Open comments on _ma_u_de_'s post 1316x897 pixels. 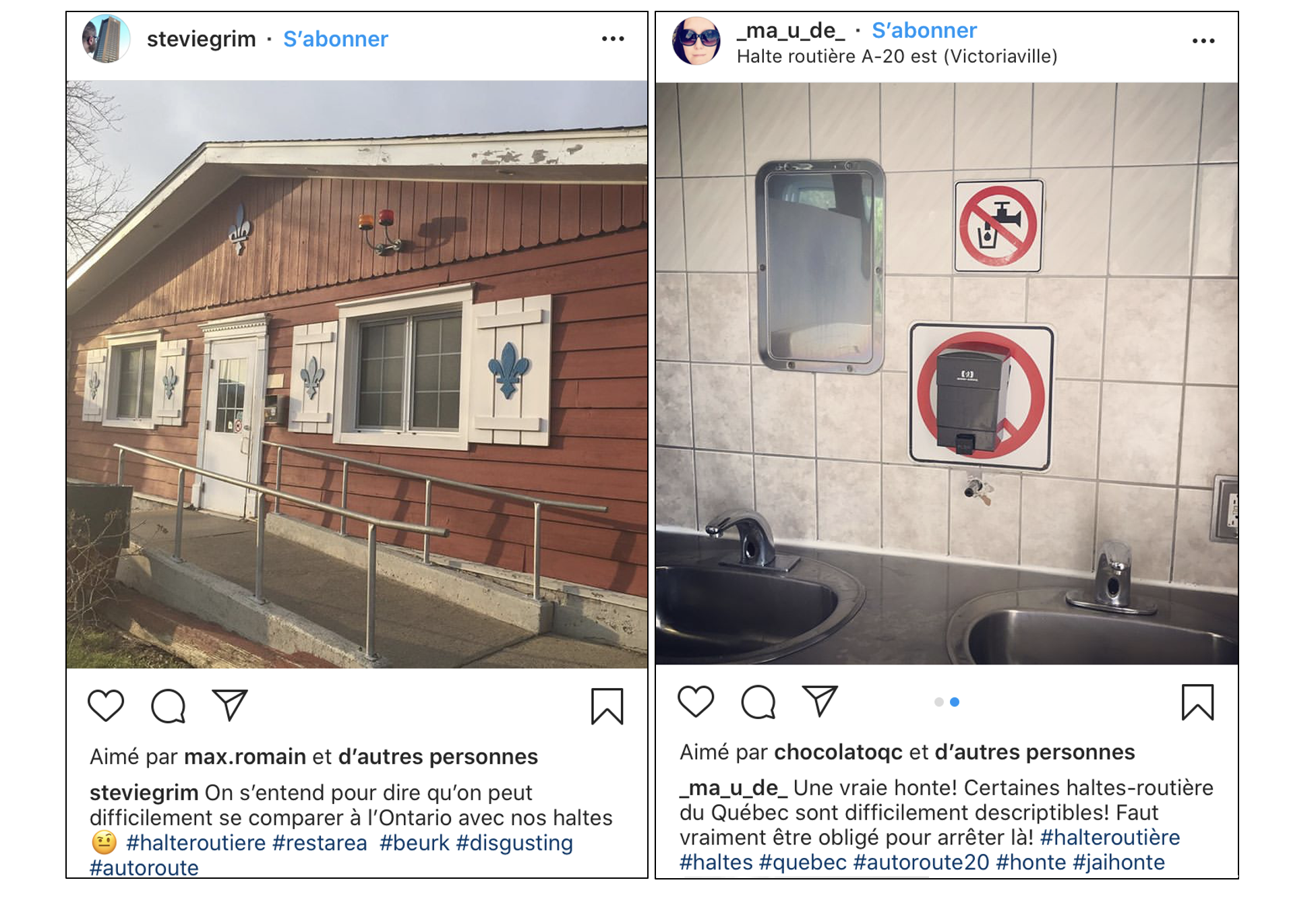[x=758, y=702]
